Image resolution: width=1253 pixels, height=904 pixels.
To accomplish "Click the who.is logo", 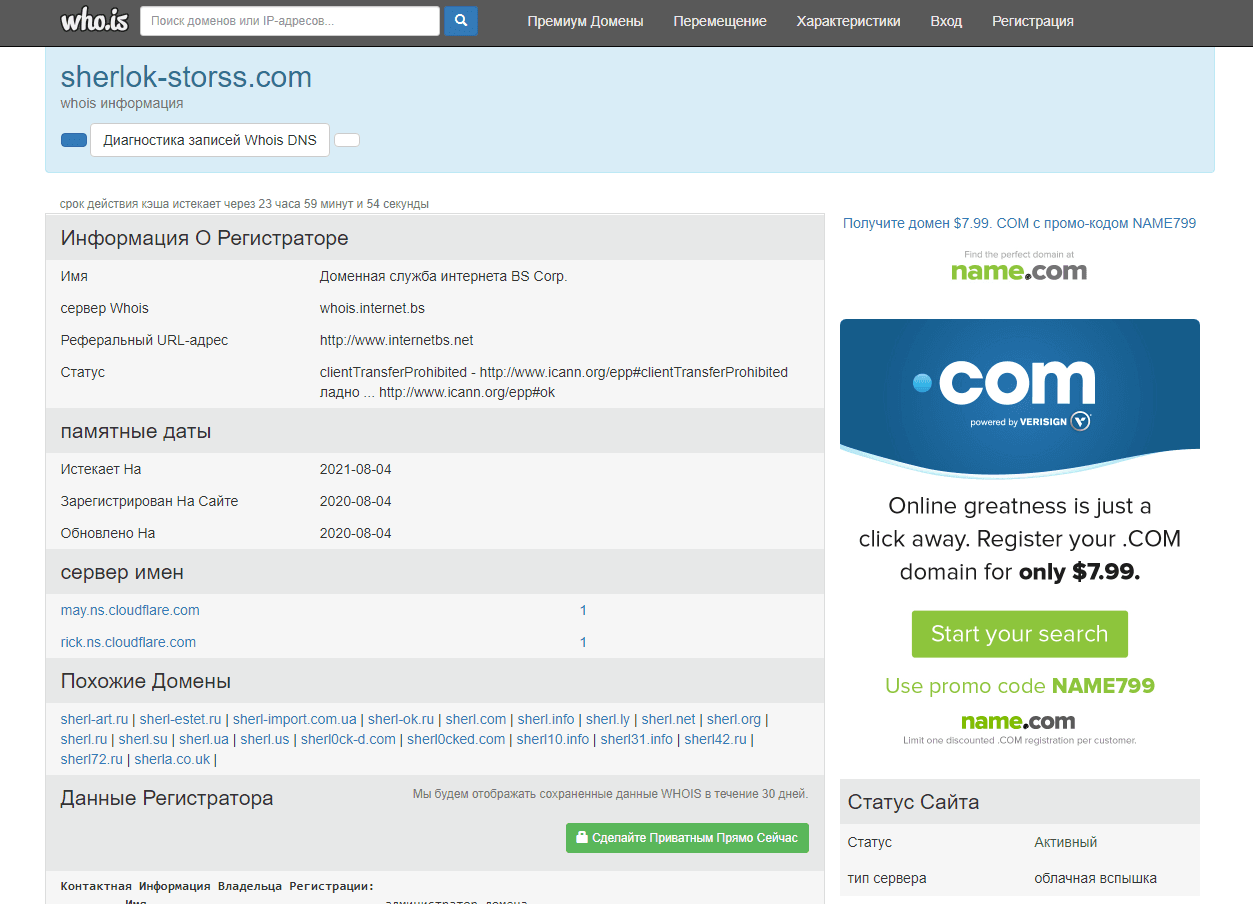I will [94, 21].
